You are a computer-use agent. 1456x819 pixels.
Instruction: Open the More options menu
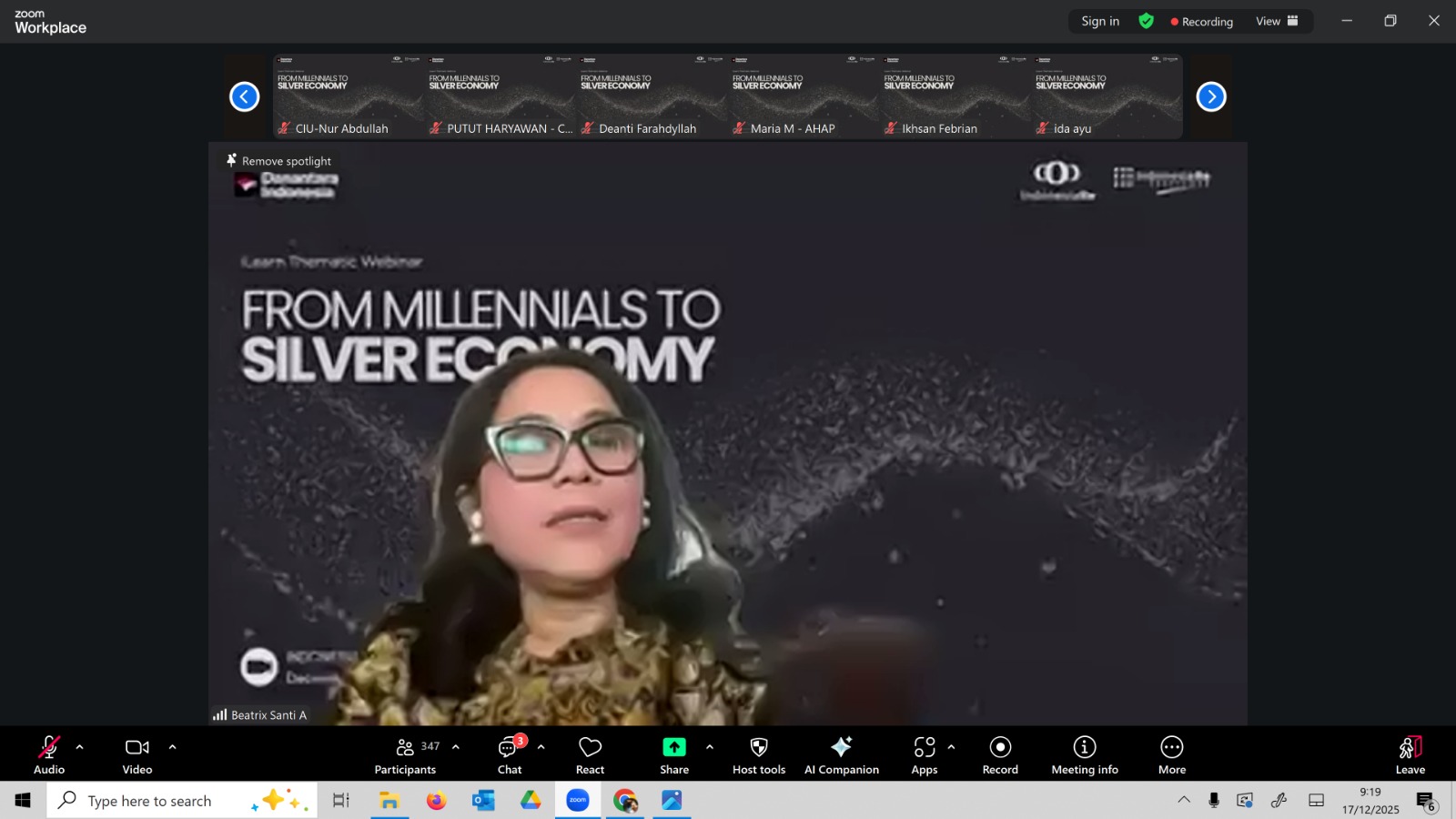(1171, 755)
